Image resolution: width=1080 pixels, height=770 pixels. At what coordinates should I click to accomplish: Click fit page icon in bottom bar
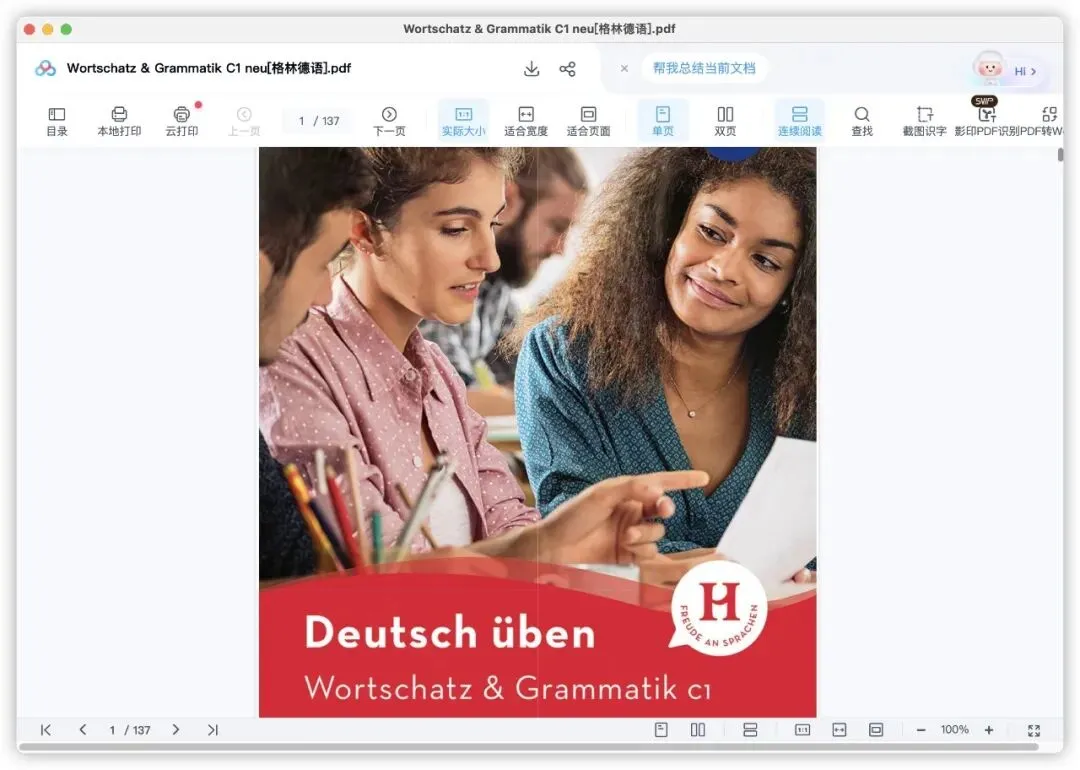point(875,729)
